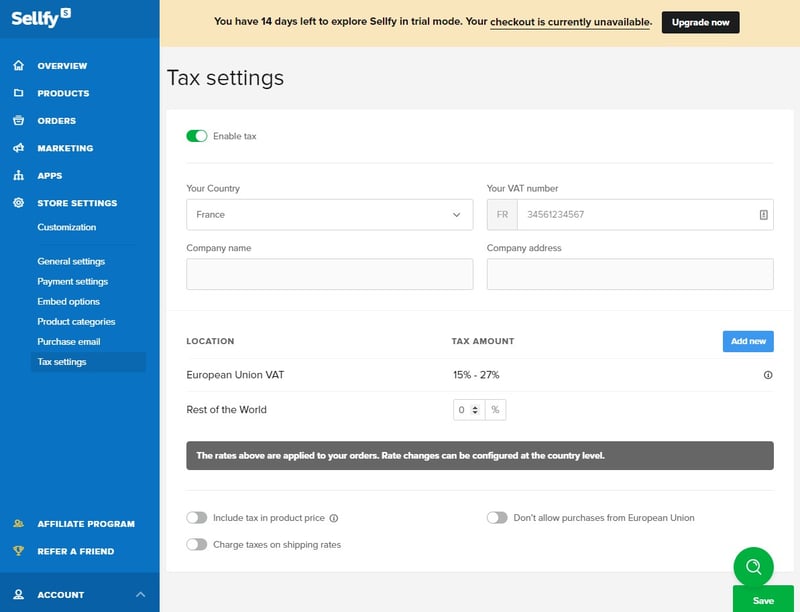Turn on Include tax in product price
Viewport: 800px width, 612px height.
point(197,518)
